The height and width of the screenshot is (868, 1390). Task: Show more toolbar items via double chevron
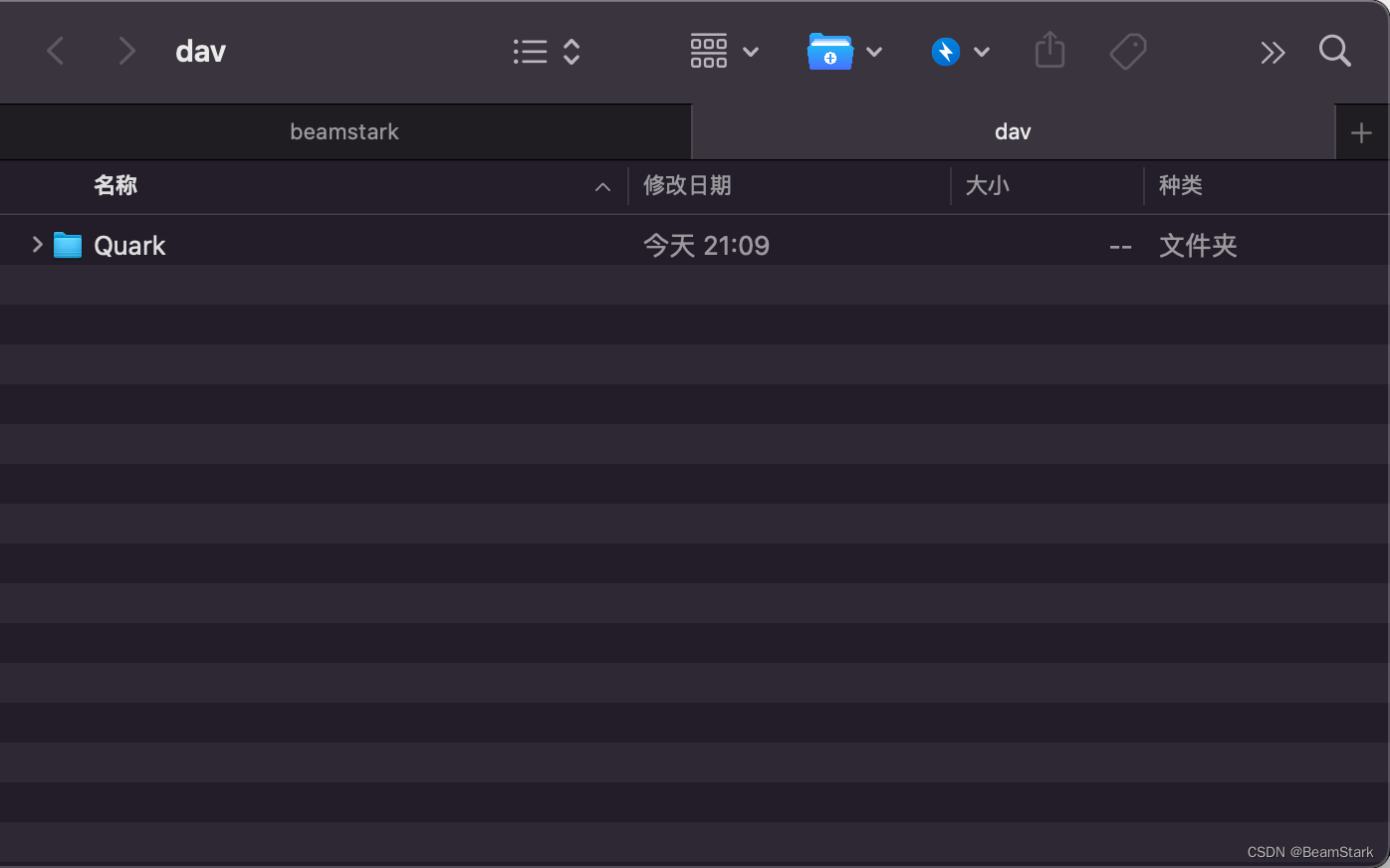tap(1273, 53)
